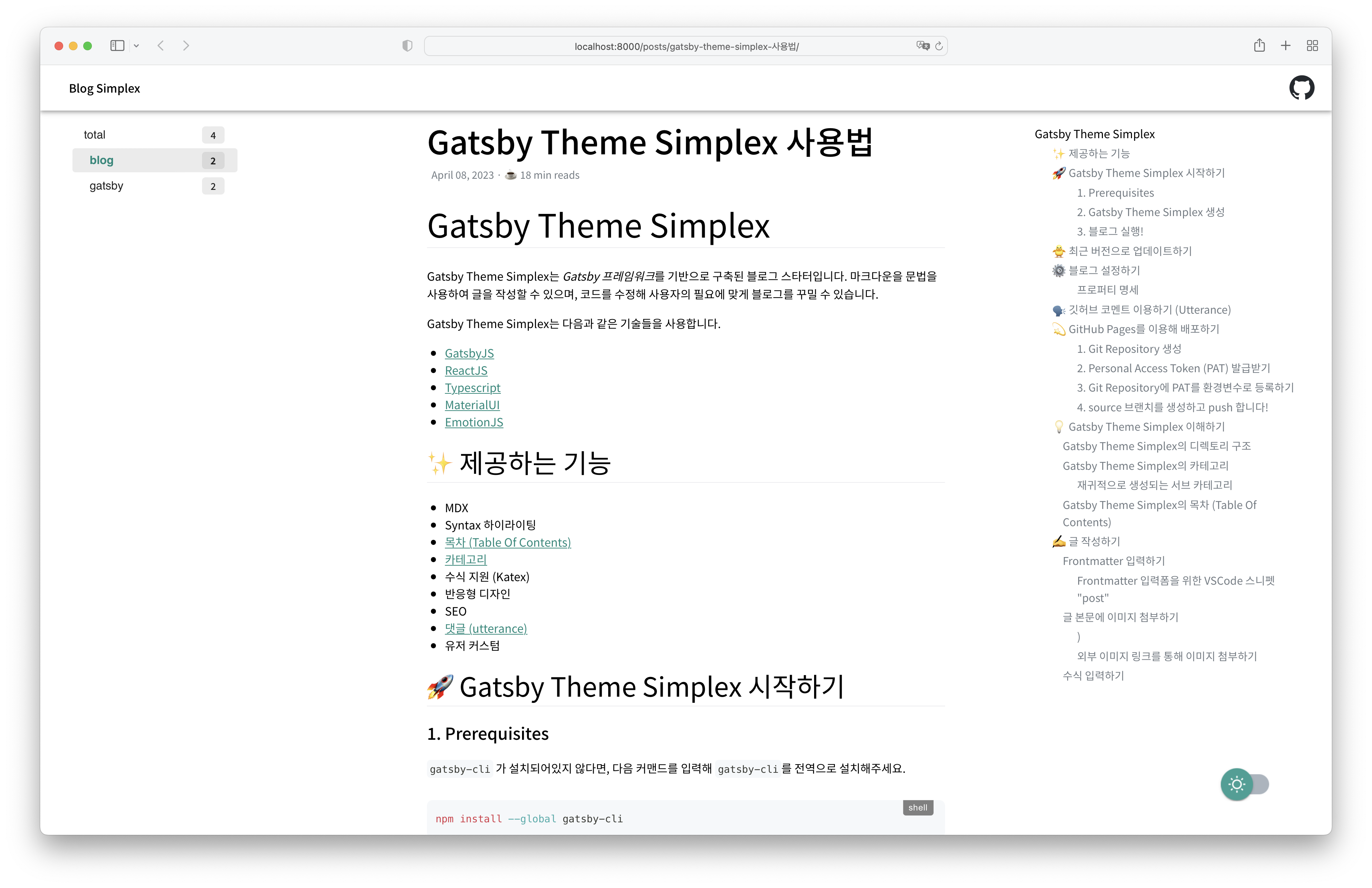1372x888 pixels.
Task: Select the total category
Action: pos(94,135)
